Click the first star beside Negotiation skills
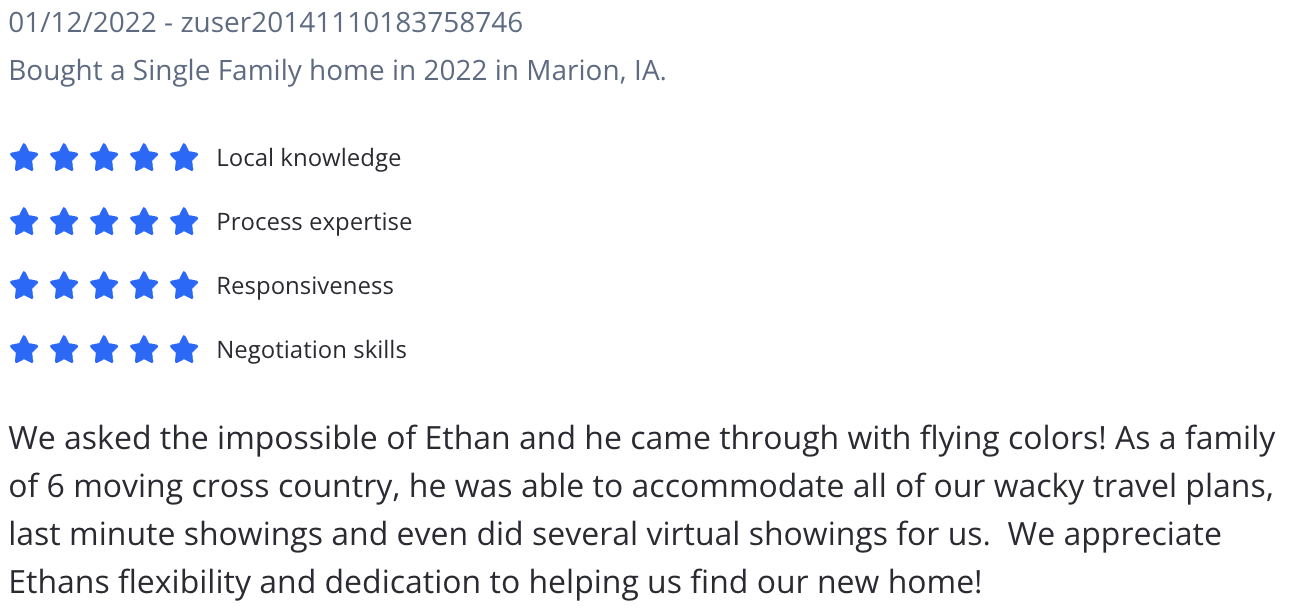 coord(24,350)
